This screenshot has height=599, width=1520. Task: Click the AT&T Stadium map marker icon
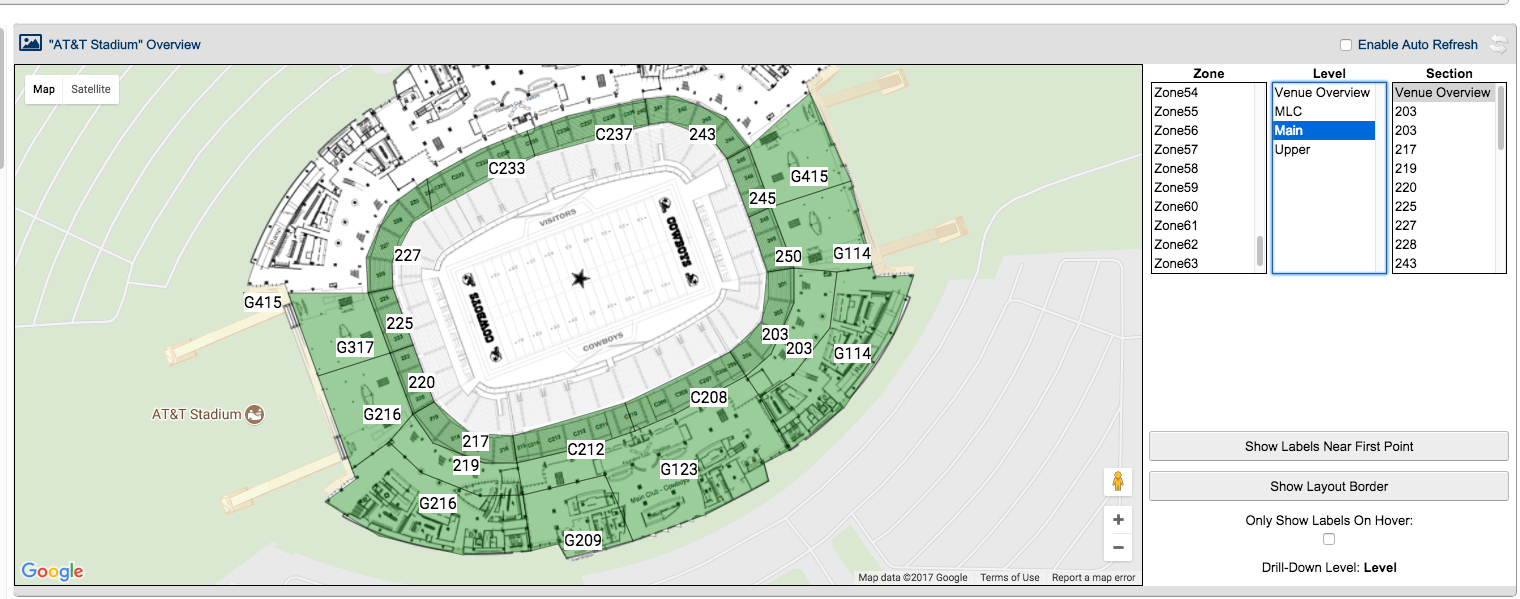pyautogui.click(x=255, y=414)
